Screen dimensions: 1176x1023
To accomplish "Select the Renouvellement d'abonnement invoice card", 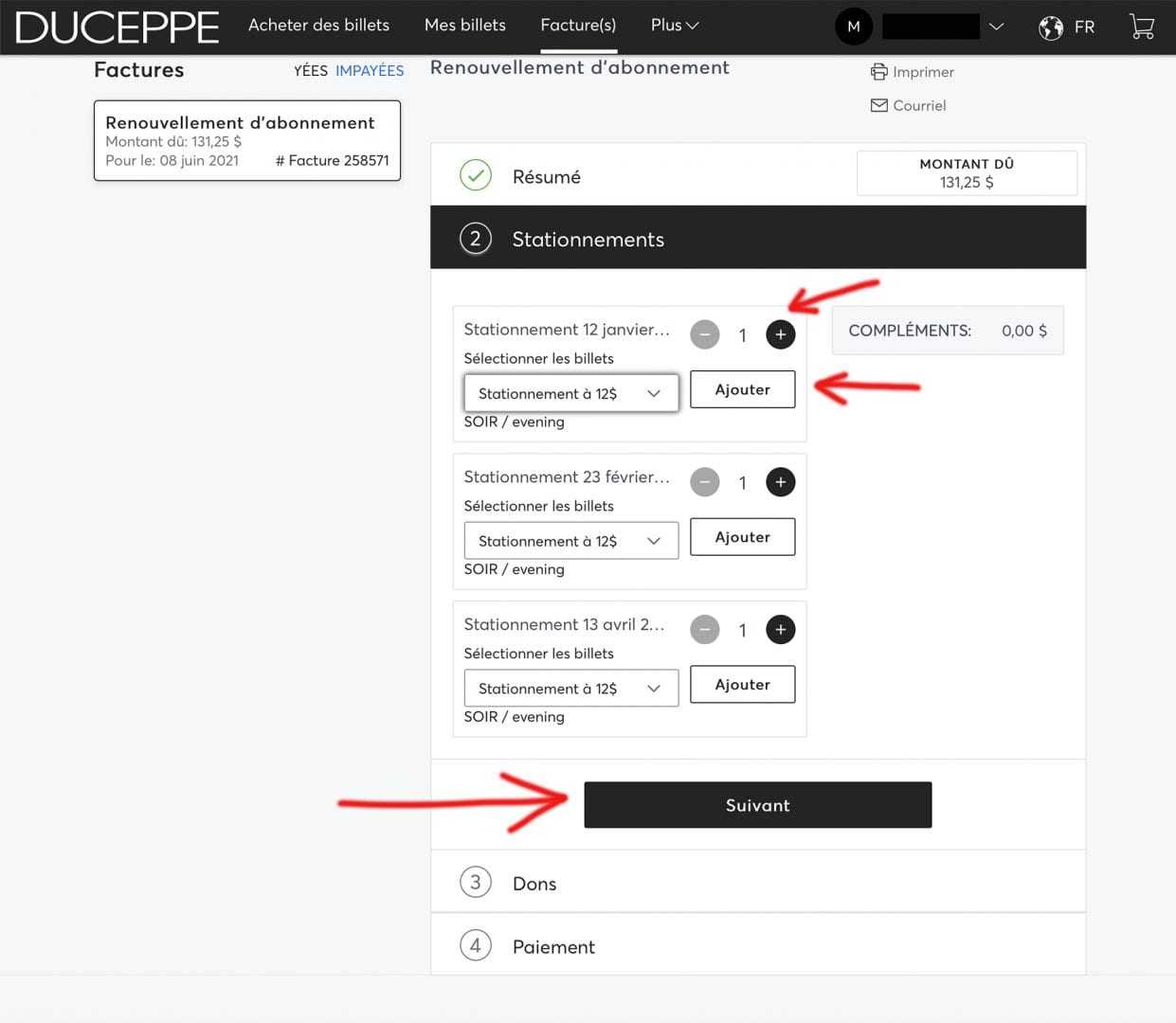I will coord(247,140).
